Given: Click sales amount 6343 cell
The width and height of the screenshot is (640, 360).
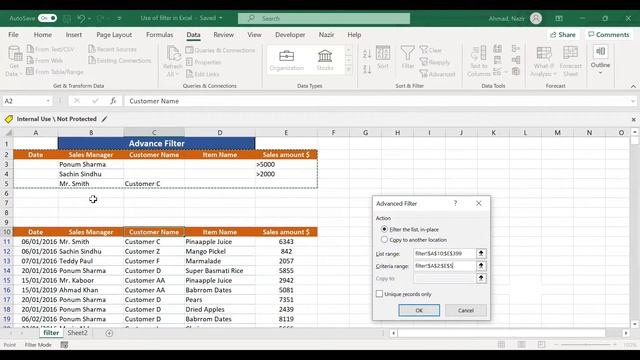Looking at the screenshot, I should click(x=286, y=242).
